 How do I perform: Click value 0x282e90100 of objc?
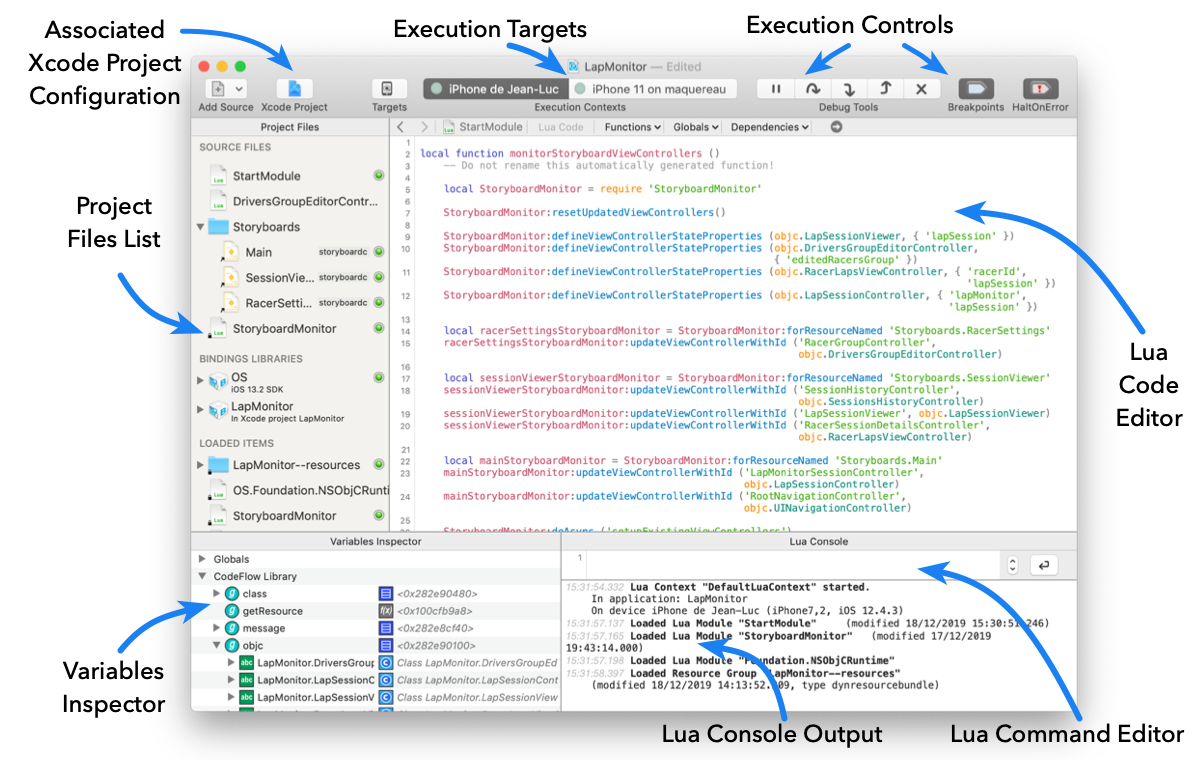click(436, 646)
